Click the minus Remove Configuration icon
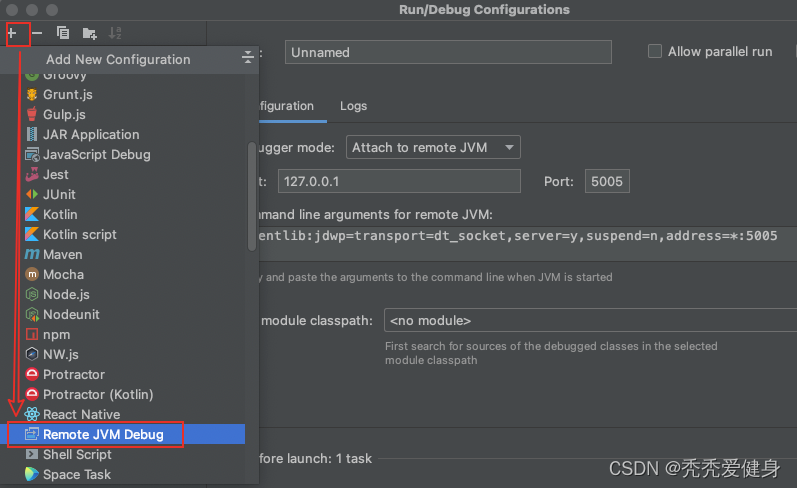Screen dimensions: 797x488 (37, 33)
